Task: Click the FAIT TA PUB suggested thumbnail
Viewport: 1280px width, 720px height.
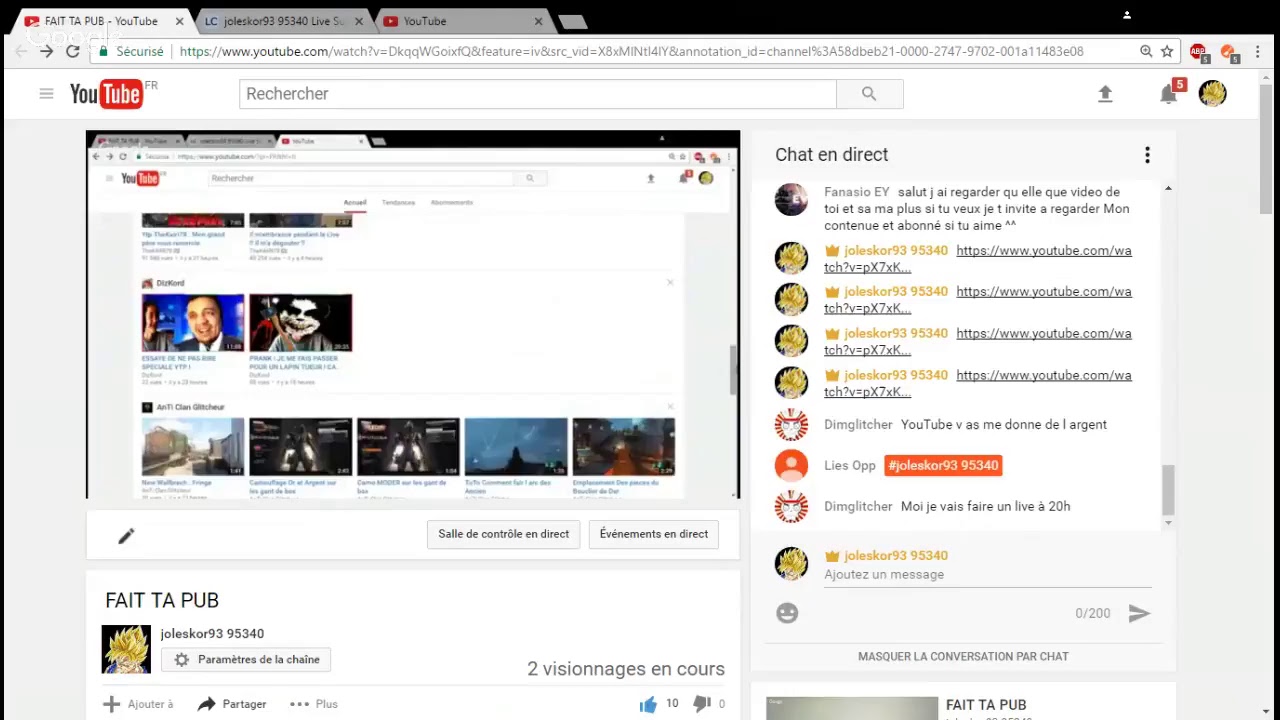Action: click(x=853, y=708)
